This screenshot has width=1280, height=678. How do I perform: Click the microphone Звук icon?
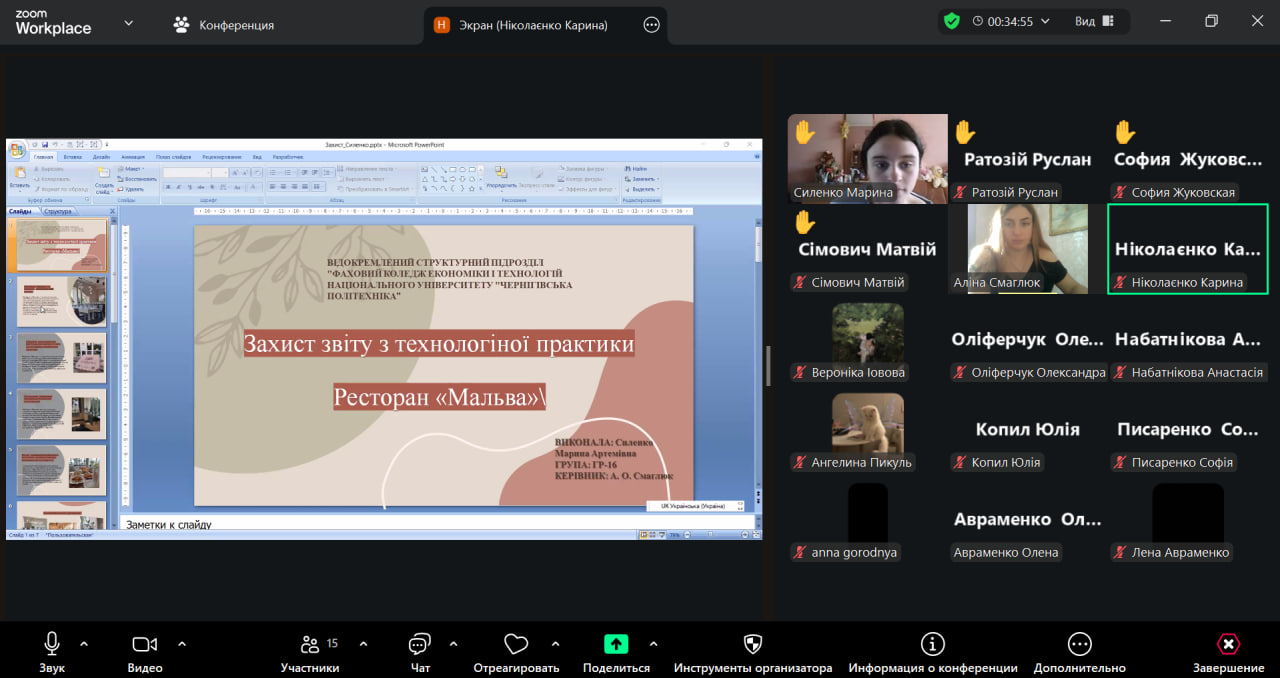[52, 644]
